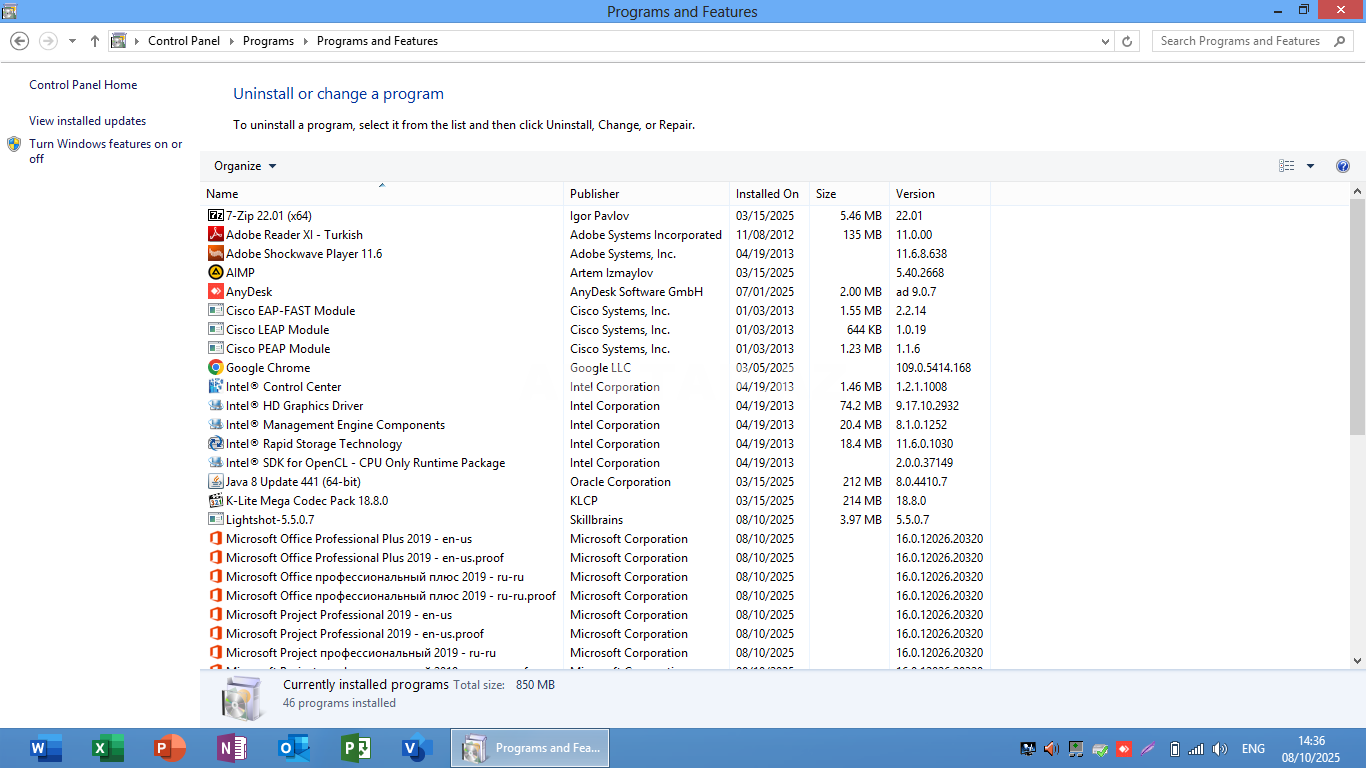
Task: Open Control Panel Home link
Action: click(x=83, y=85)
